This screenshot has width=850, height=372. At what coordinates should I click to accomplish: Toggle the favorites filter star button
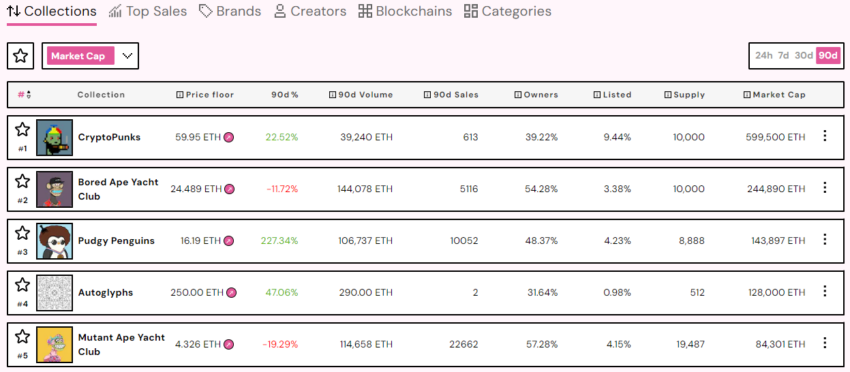pyautogui.click(x=21, y=56)
